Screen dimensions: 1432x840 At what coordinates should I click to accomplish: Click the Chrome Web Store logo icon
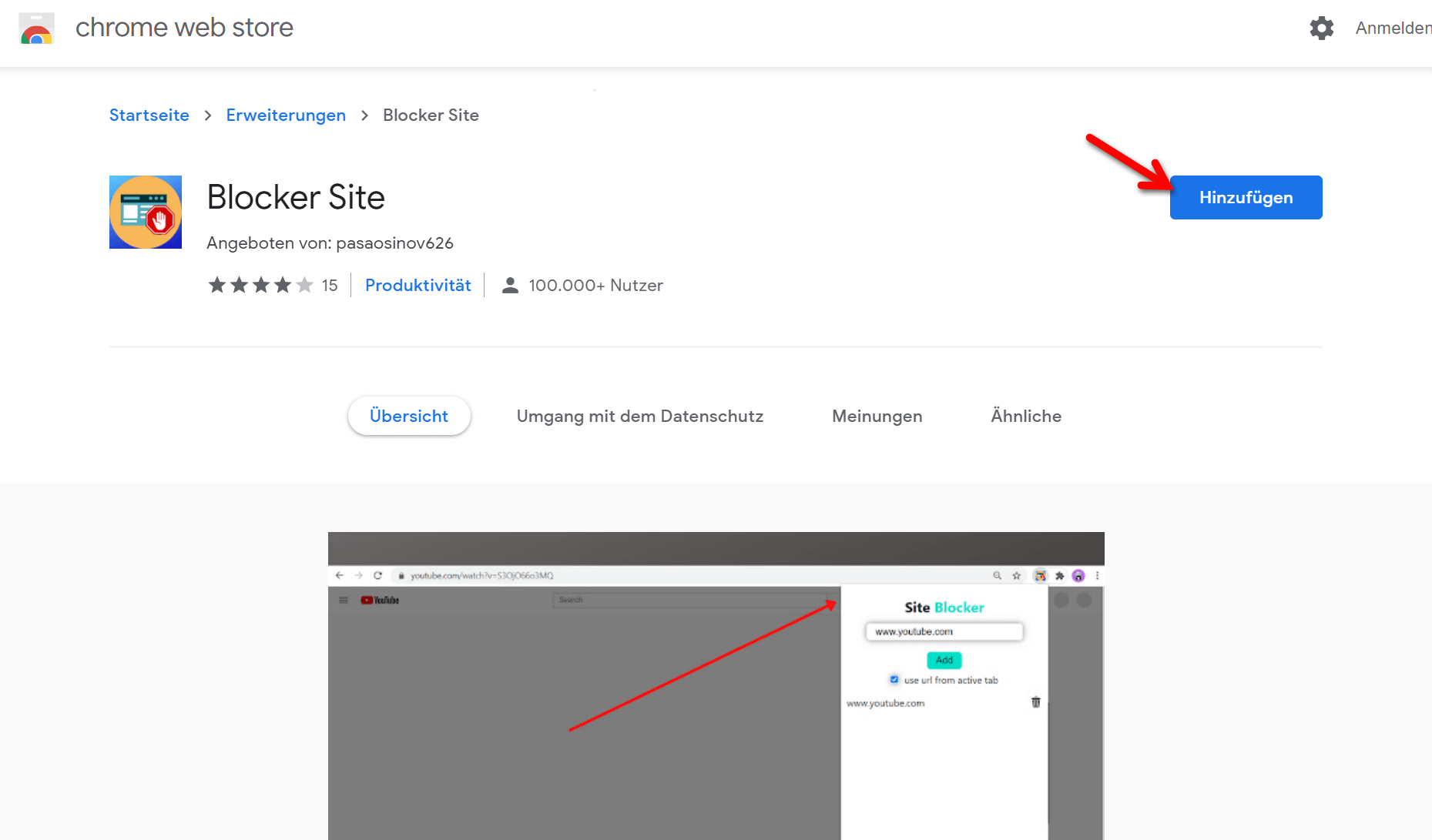[x=36, y=28]
